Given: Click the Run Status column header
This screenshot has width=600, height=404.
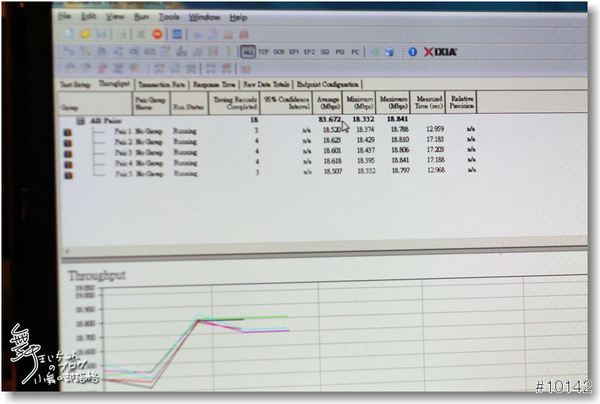Looking at the screenshot, I should click(189, 103).
